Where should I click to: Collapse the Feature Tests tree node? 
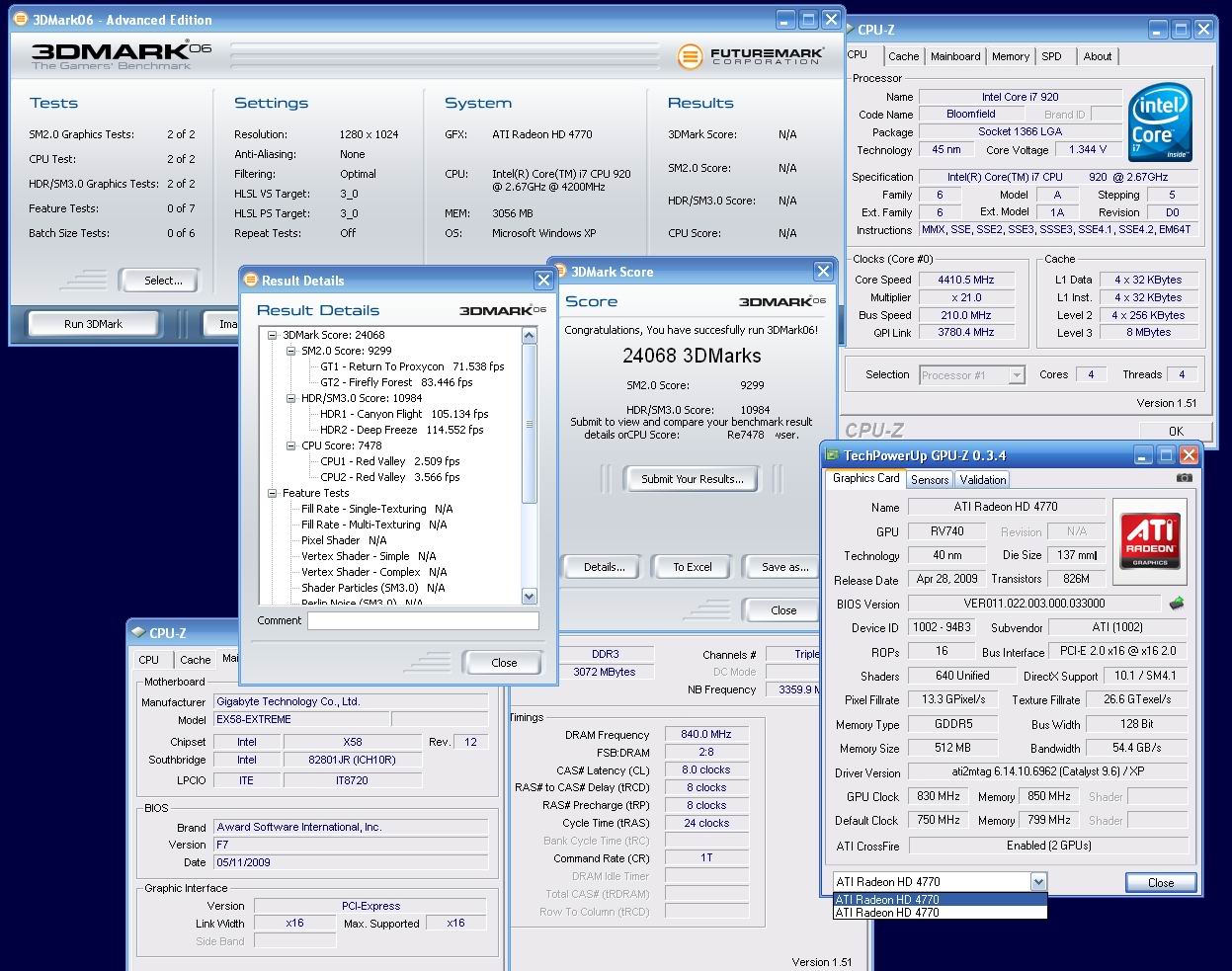(273, 493)
